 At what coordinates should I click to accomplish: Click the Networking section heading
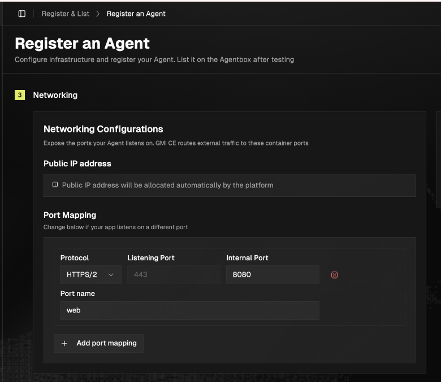tap(55, 95)
